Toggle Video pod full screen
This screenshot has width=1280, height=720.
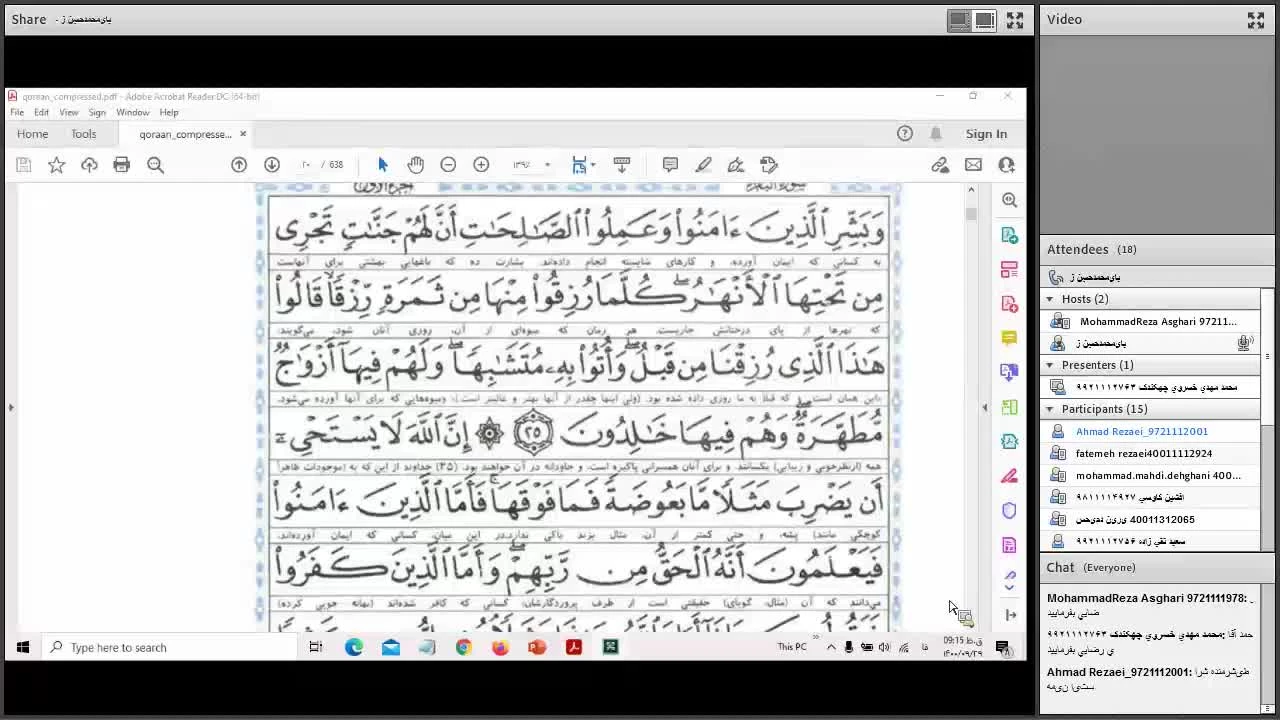tap(1256, 20)
